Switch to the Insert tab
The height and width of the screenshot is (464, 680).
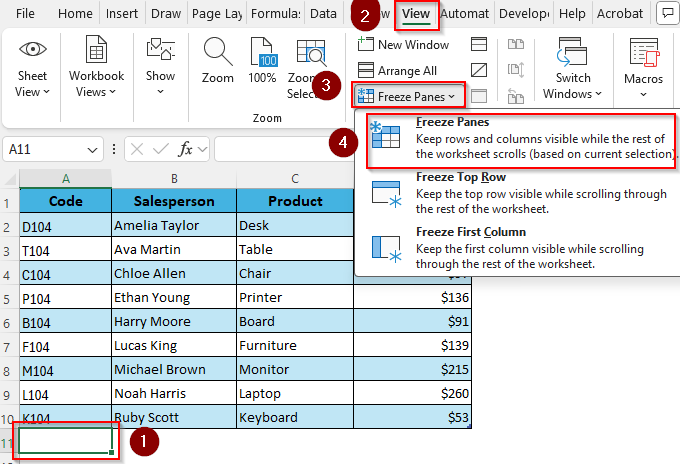[122, 13]
